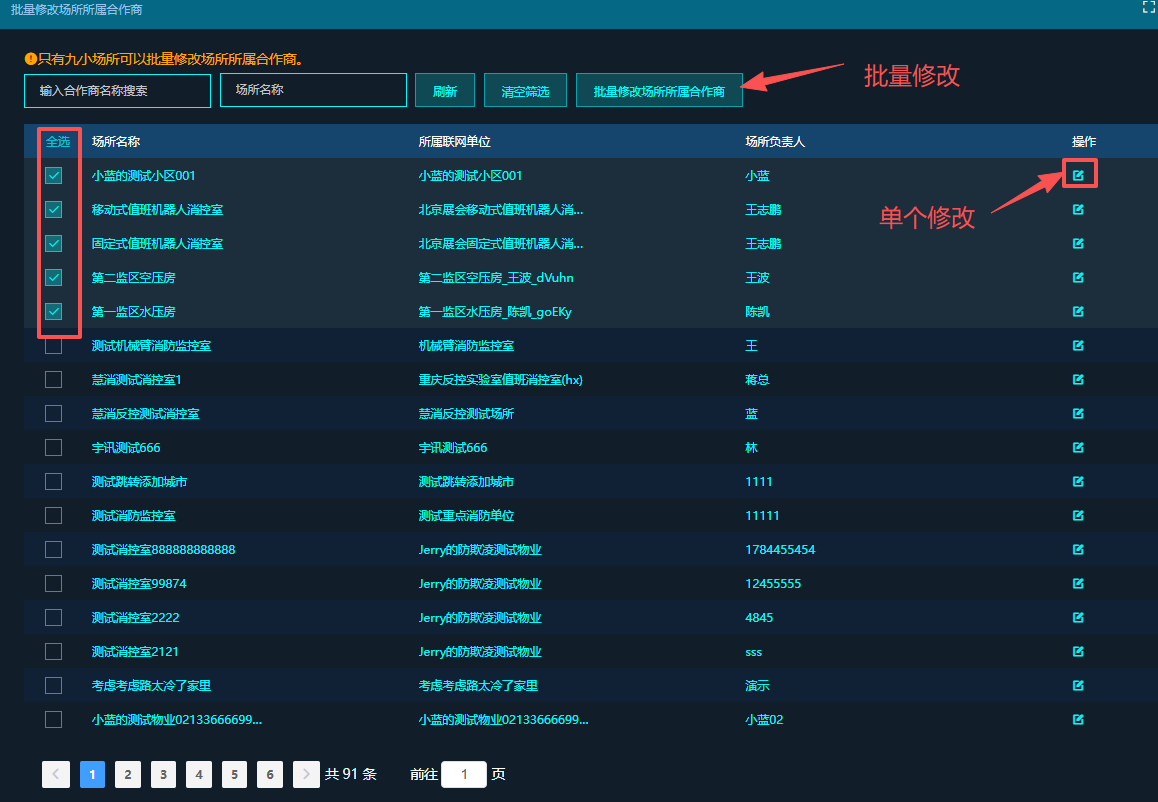This screenshot has height=802, width=1158.
Task: Click edit icon for 测试消控室99874 row
Action: (1078, 583)
